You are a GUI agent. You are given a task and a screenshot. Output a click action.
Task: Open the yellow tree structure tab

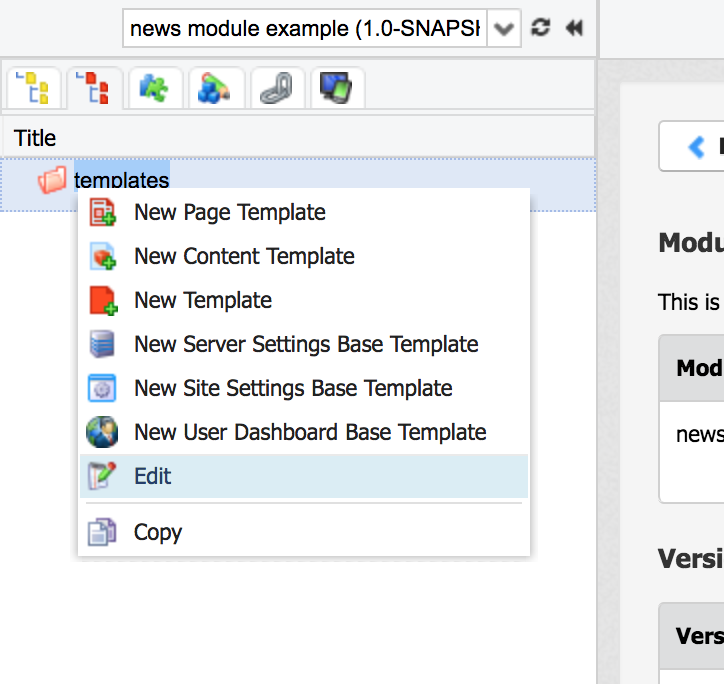click(x=34, y=88)
